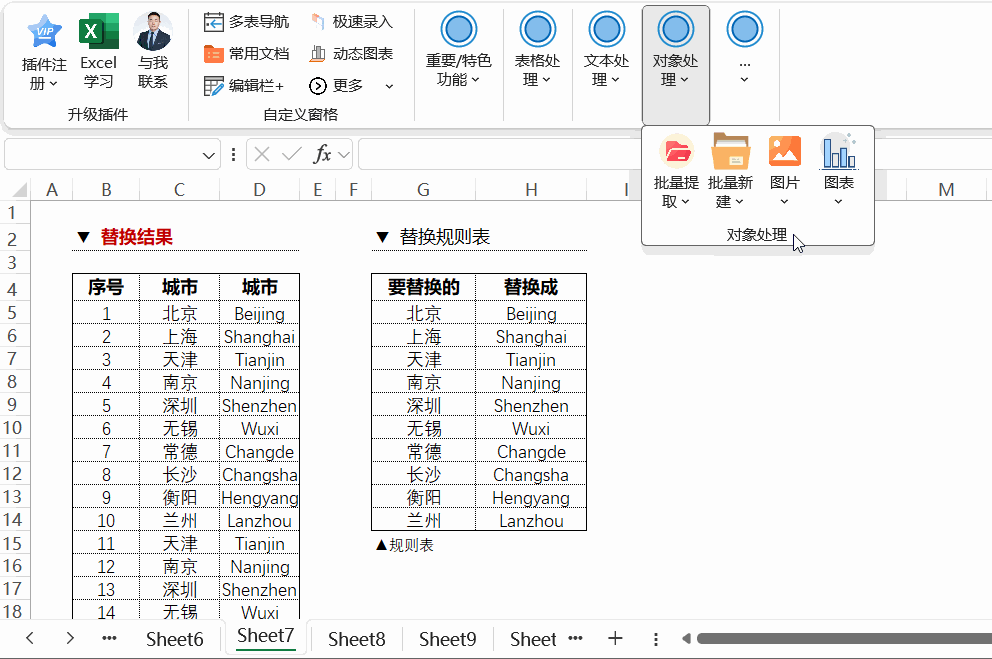This screenshot has width=992, height=659.
Task: Show hidden sheets before Sheet6
Action: (109, 638)
